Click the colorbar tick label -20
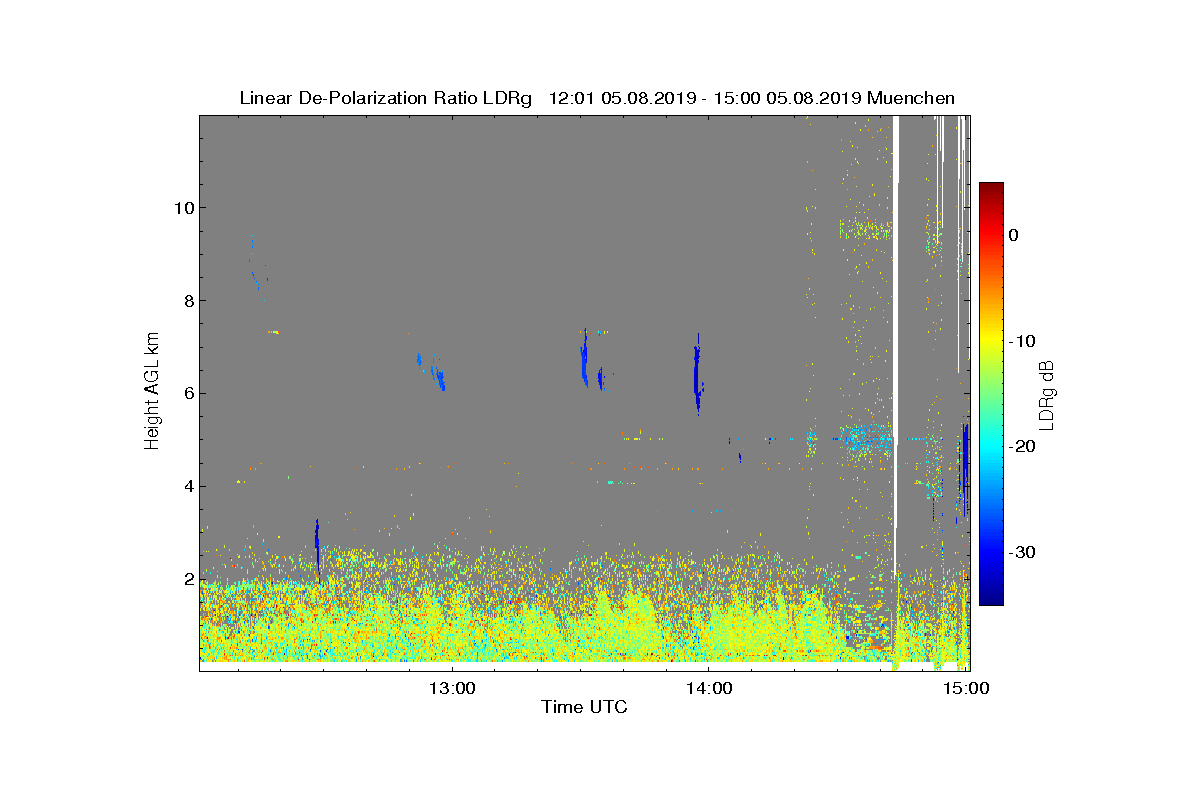The width and height of the screenshot is (1200, 800). coord(1021,447)
